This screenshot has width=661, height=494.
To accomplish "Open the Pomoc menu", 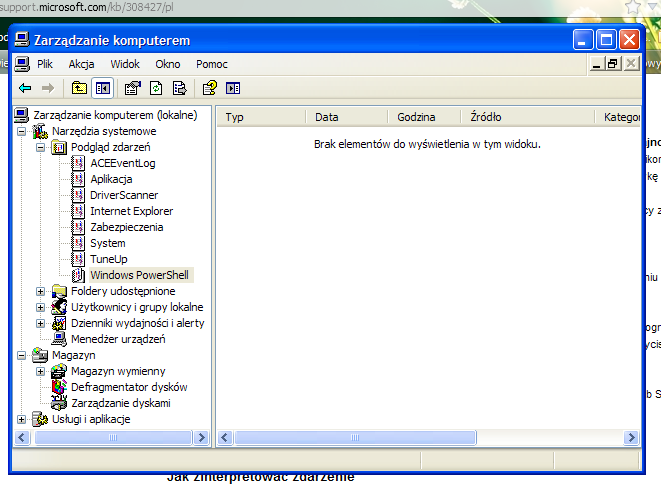I will (x=212, y=64).
